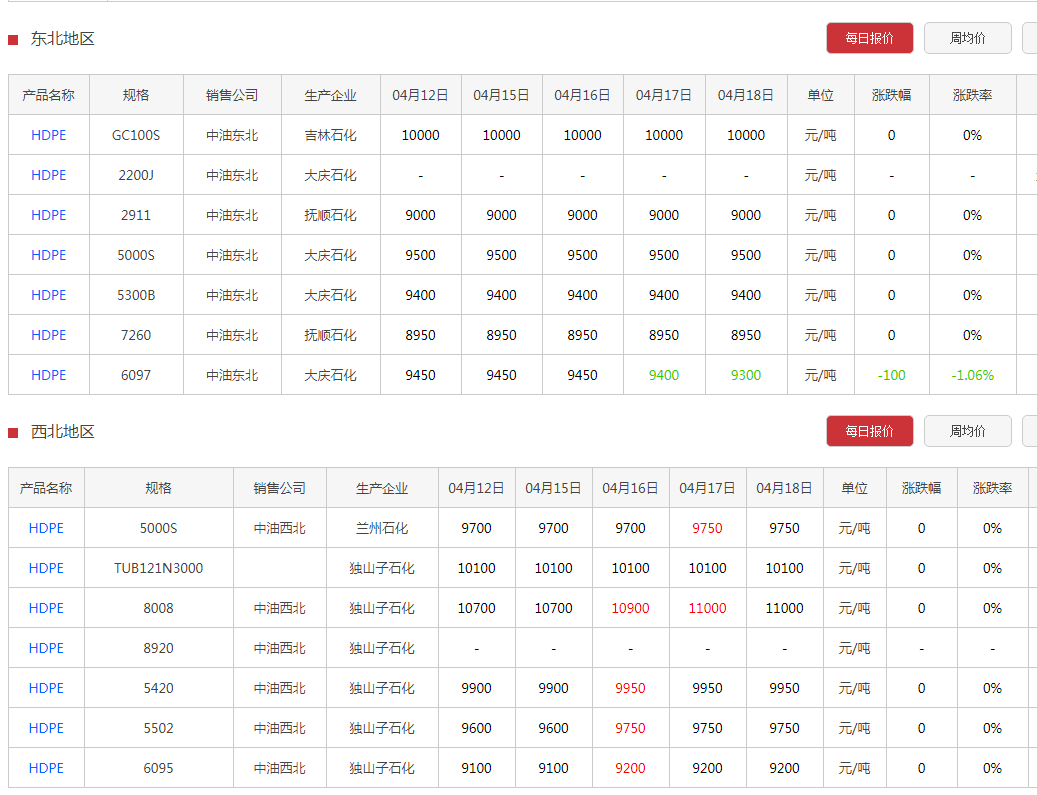Click 04月18日 header in 东北地区 table
Image resolution: width=1037 pixels, height=795 pixels.
[746, 95]
